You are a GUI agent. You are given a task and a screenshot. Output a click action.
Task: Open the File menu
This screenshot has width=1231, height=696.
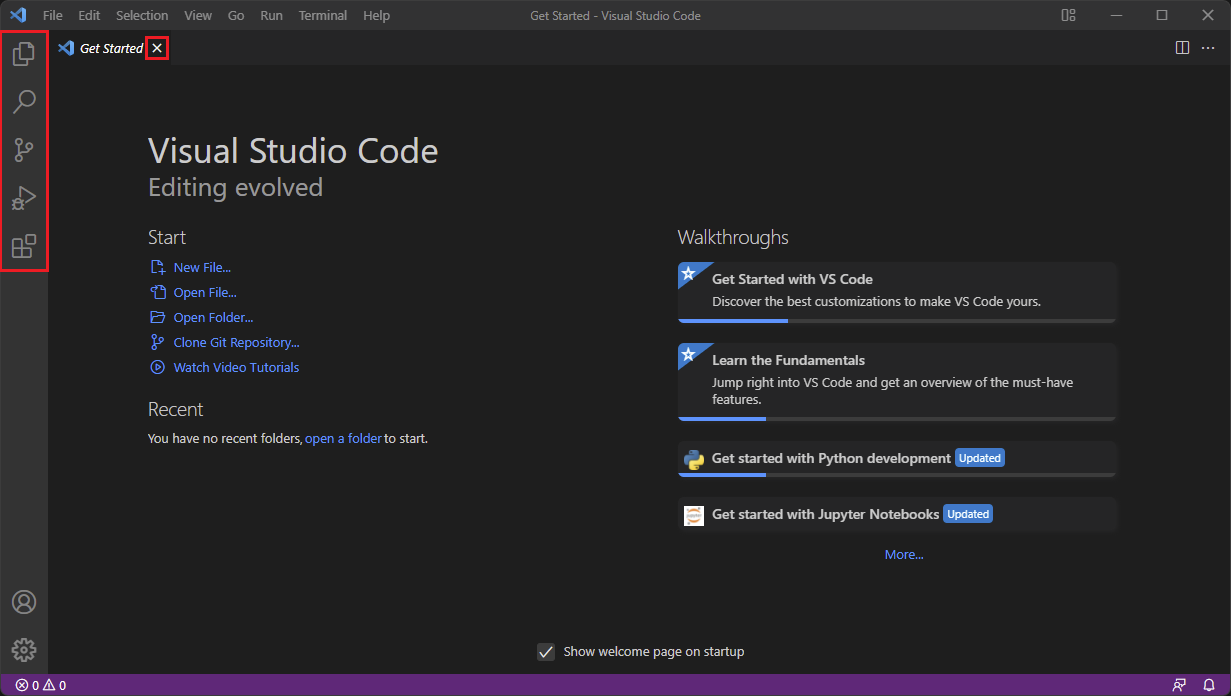click(x=53, y=15)
